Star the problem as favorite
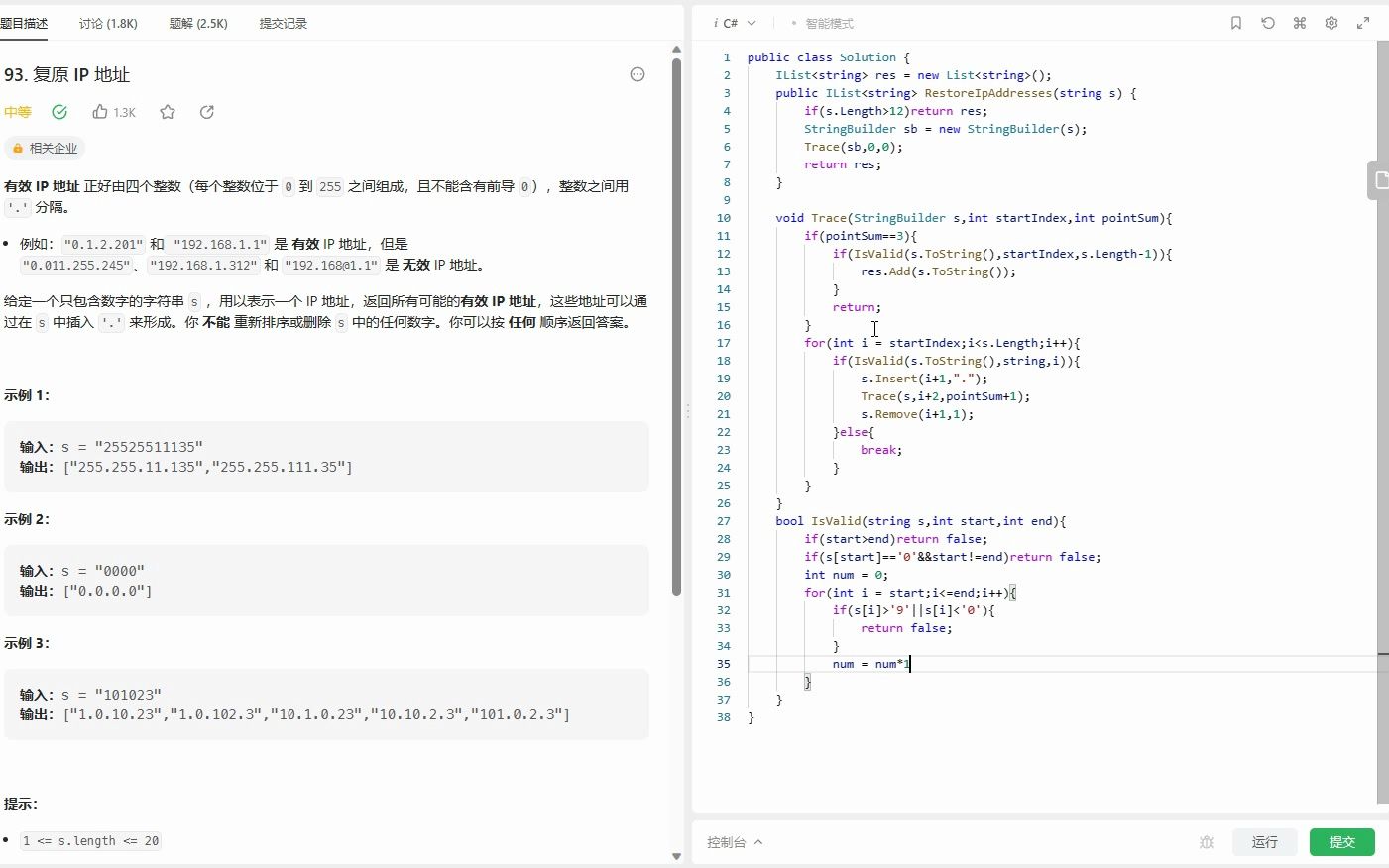 [167, 112]
